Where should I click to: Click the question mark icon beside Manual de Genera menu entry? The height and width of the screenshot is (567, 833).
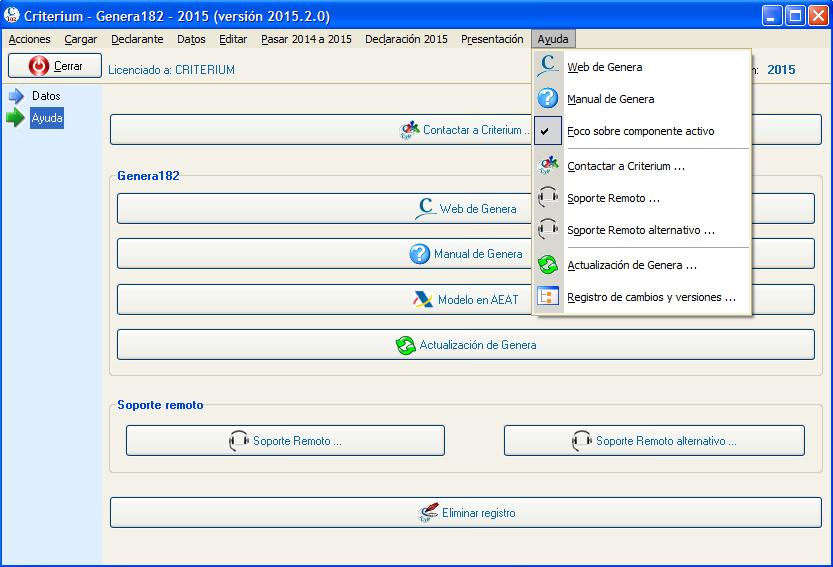(x=548, y=98)
